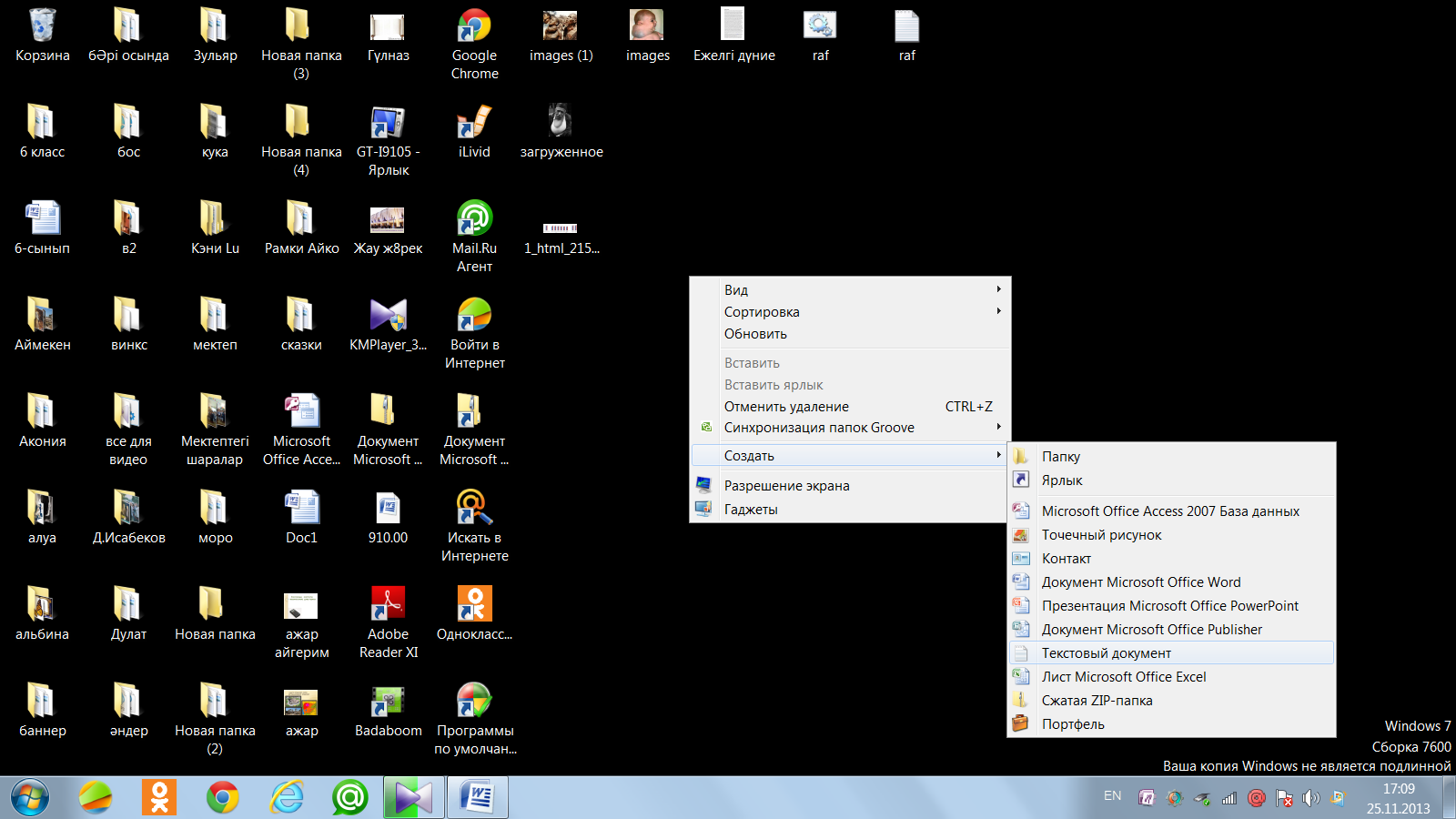This screenshot has width=1456, height=819.
Task: Select Текстовый документ from Создать submenu
Action: click(1107, 653)
